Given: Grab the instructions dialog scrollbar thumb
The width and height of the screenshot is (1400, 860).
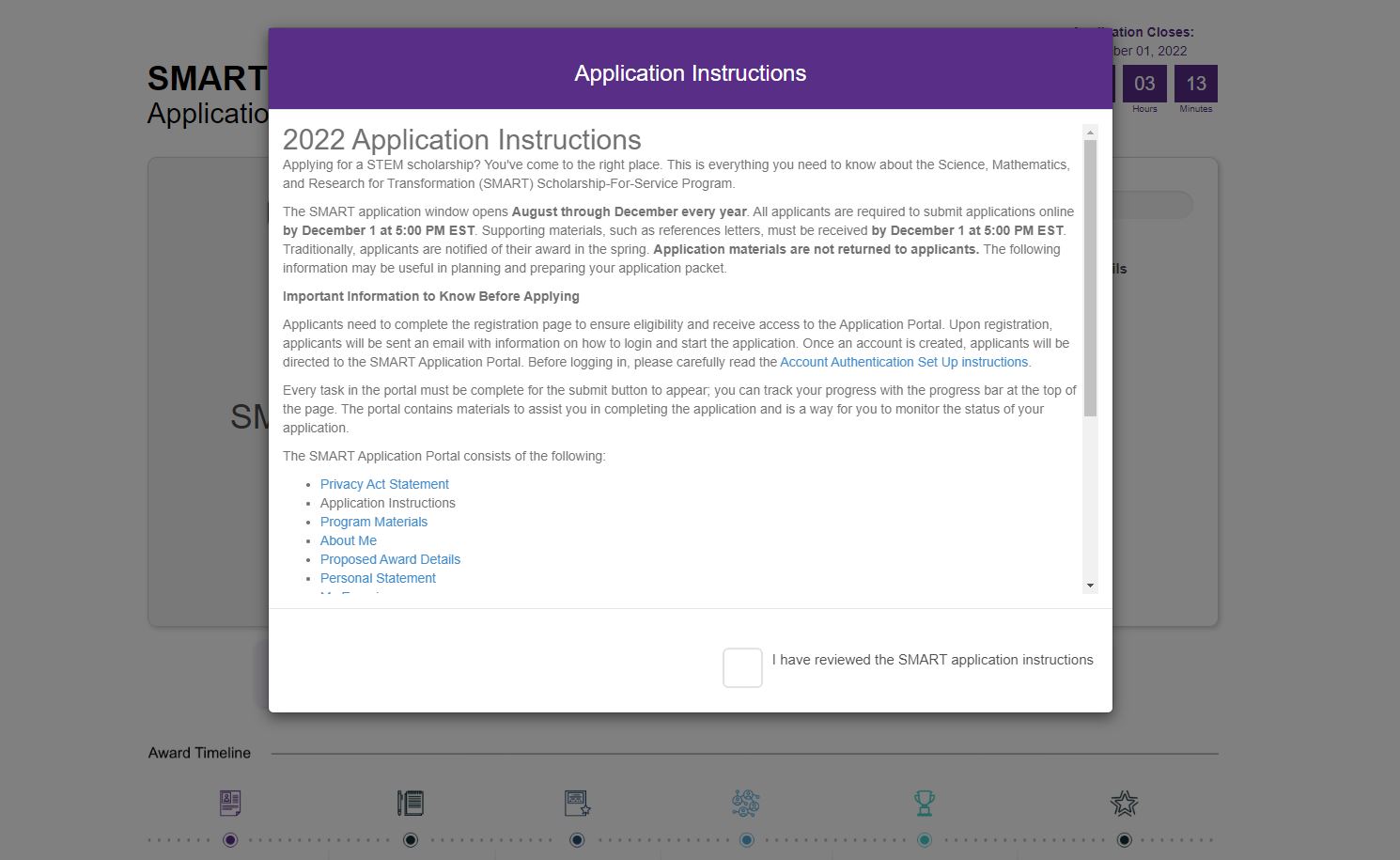Looking at the screenshot, I should point(1090,278).
